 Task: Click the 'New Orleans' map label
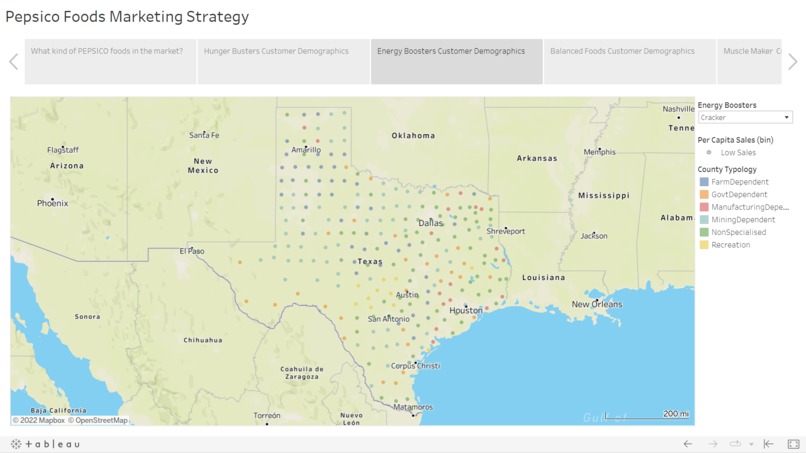[x=597, y=304]
